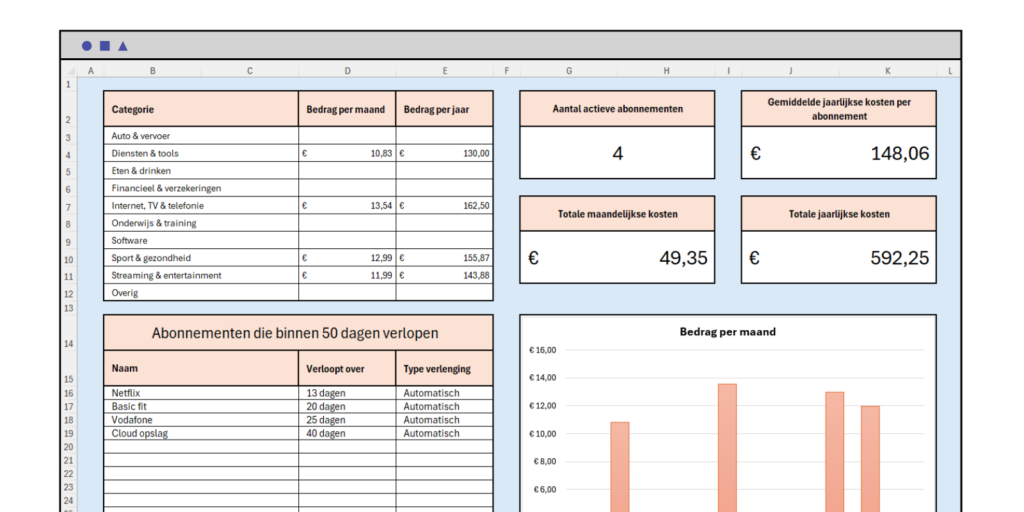
Task: Click the blue square icon in title bar
Action: [x=105, y=46]
